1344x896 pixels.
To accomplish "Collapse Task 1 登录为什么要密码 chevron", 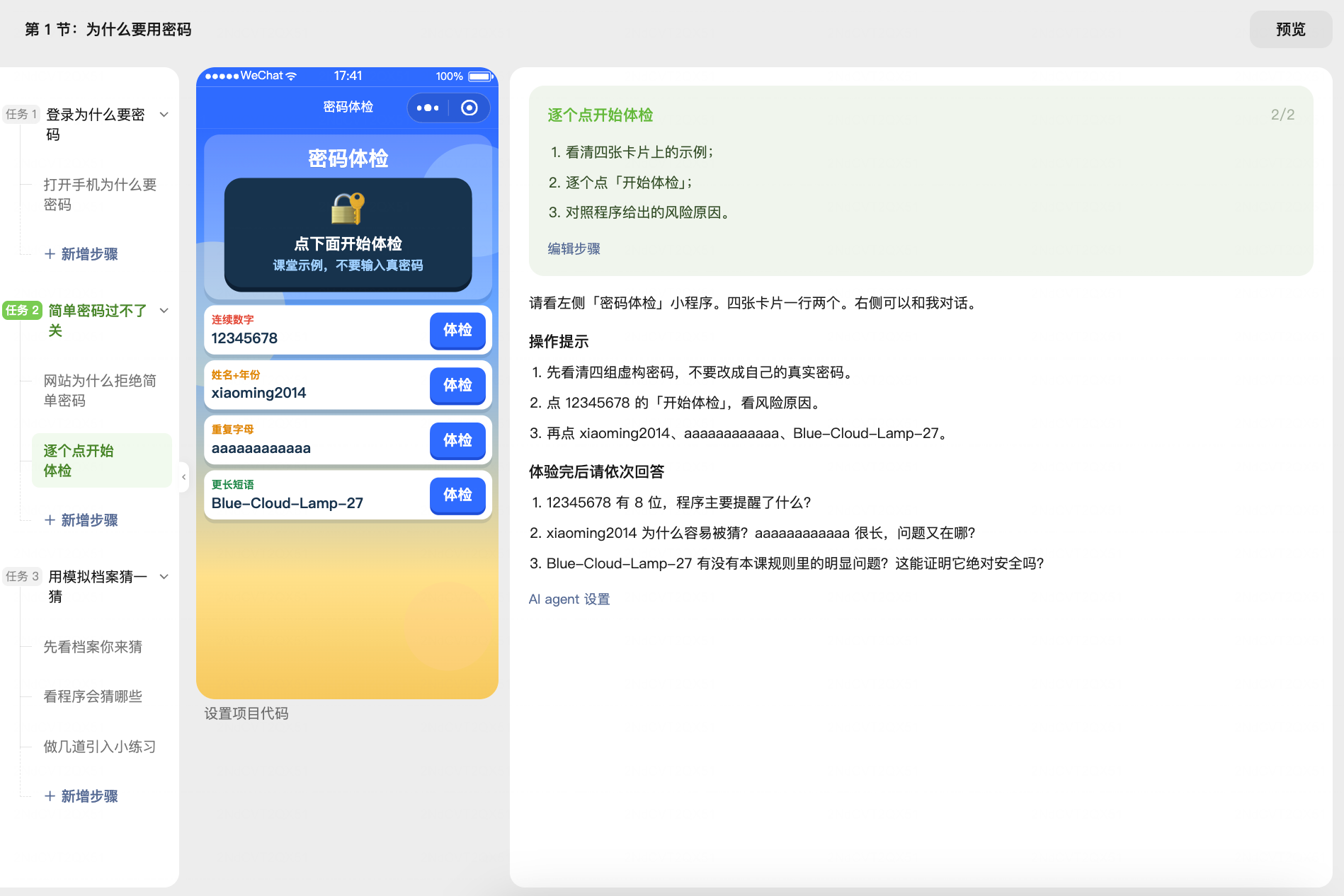I will tap(164, 115).
